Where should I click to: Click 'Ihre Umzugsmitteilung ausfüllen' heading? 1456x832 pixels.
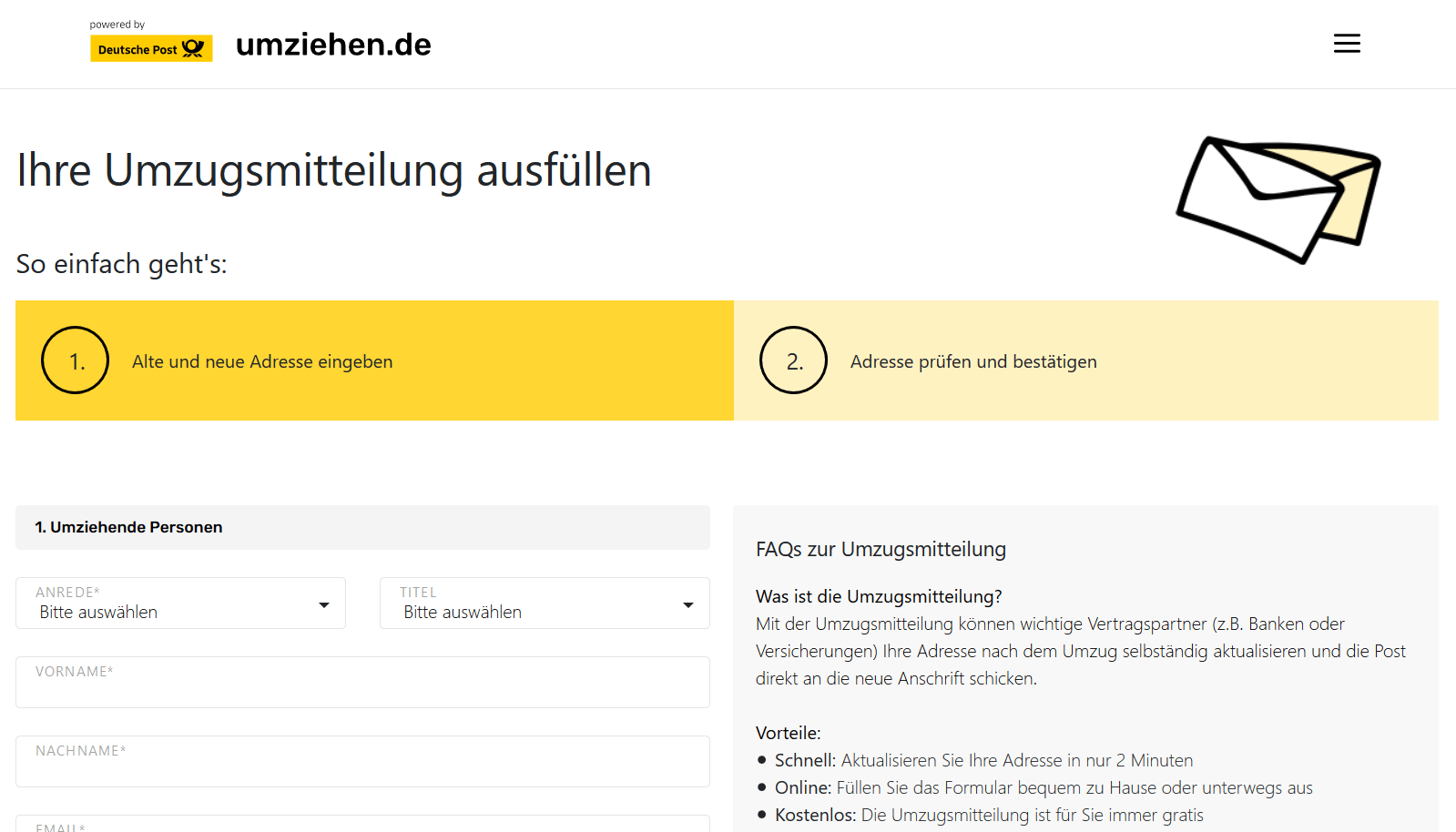pyautogui.click(x=334, y=170)
